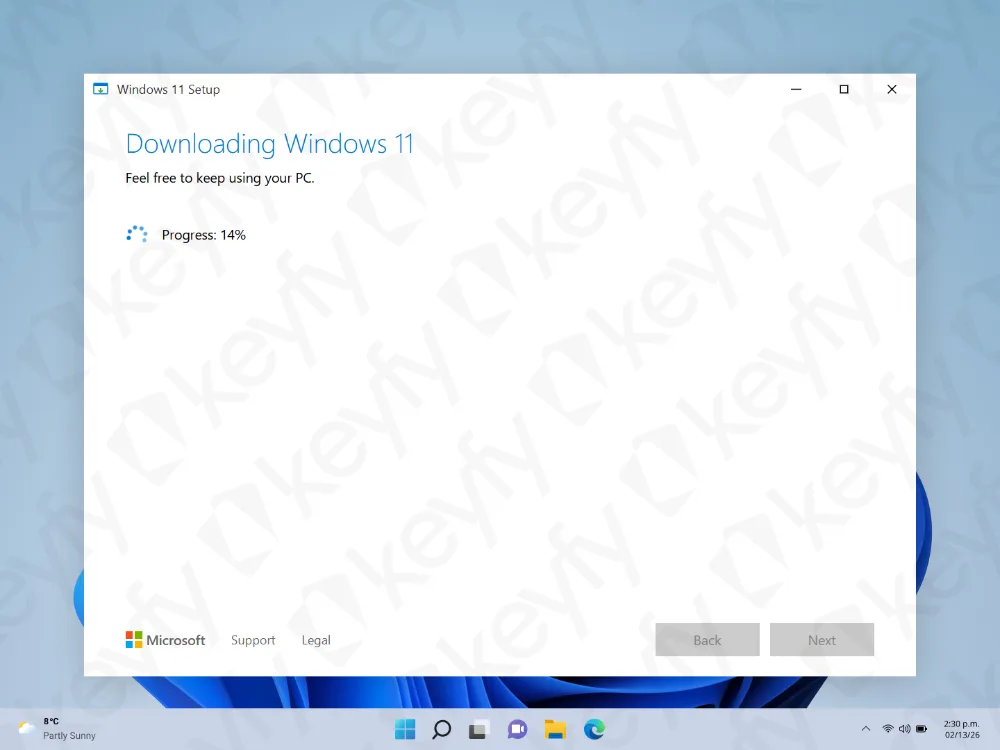
Task: Open the weather widget showing Partly Sunny
Action: [57, 728]
